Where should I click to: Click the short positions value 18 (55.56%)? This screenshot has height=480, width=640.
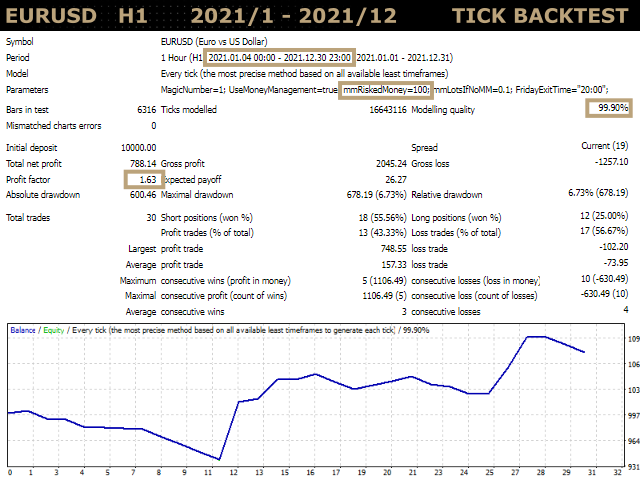click(382, 218)
